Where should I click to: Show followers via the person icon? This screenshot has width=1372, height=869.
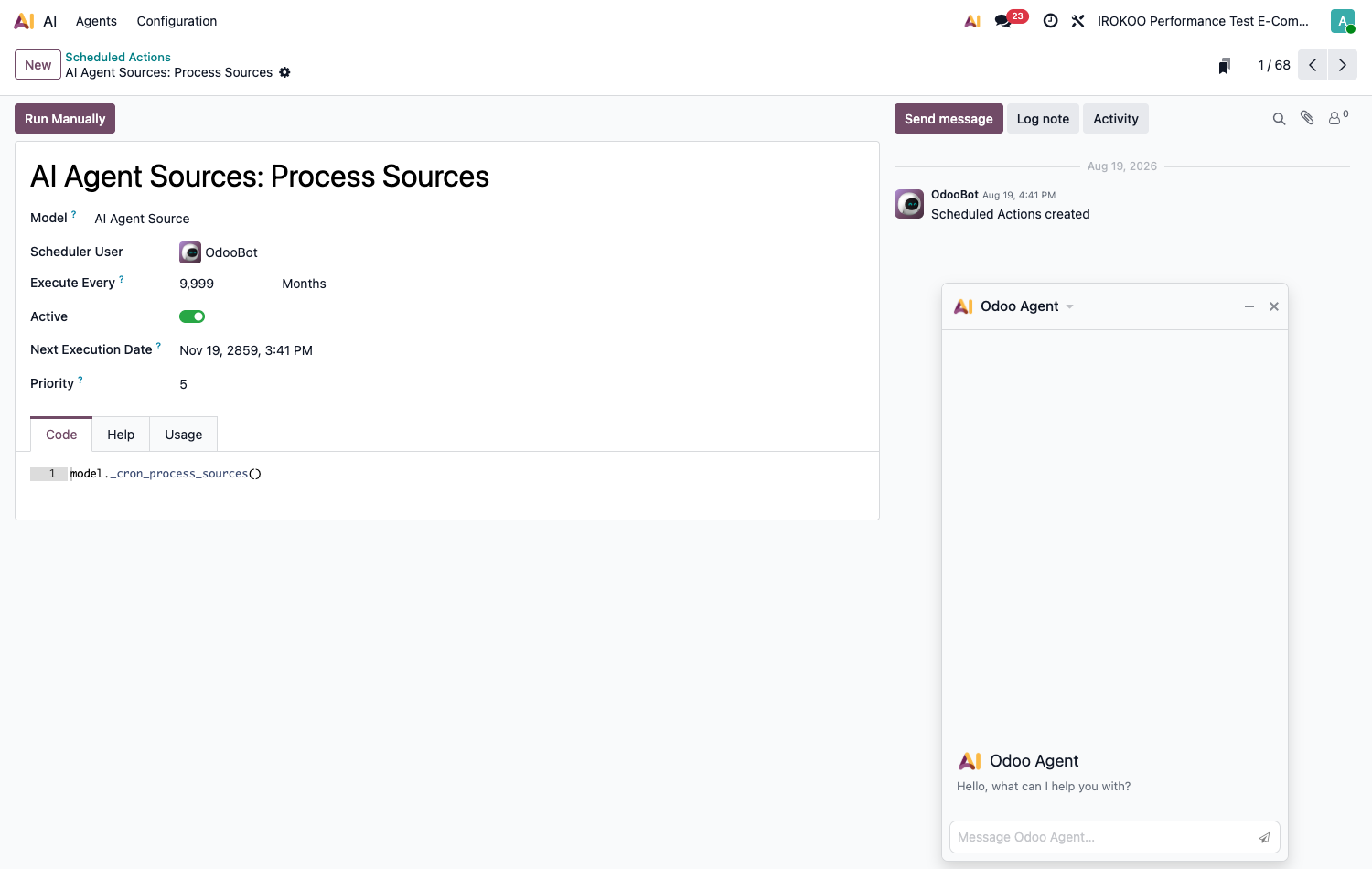coord(1338,117)
